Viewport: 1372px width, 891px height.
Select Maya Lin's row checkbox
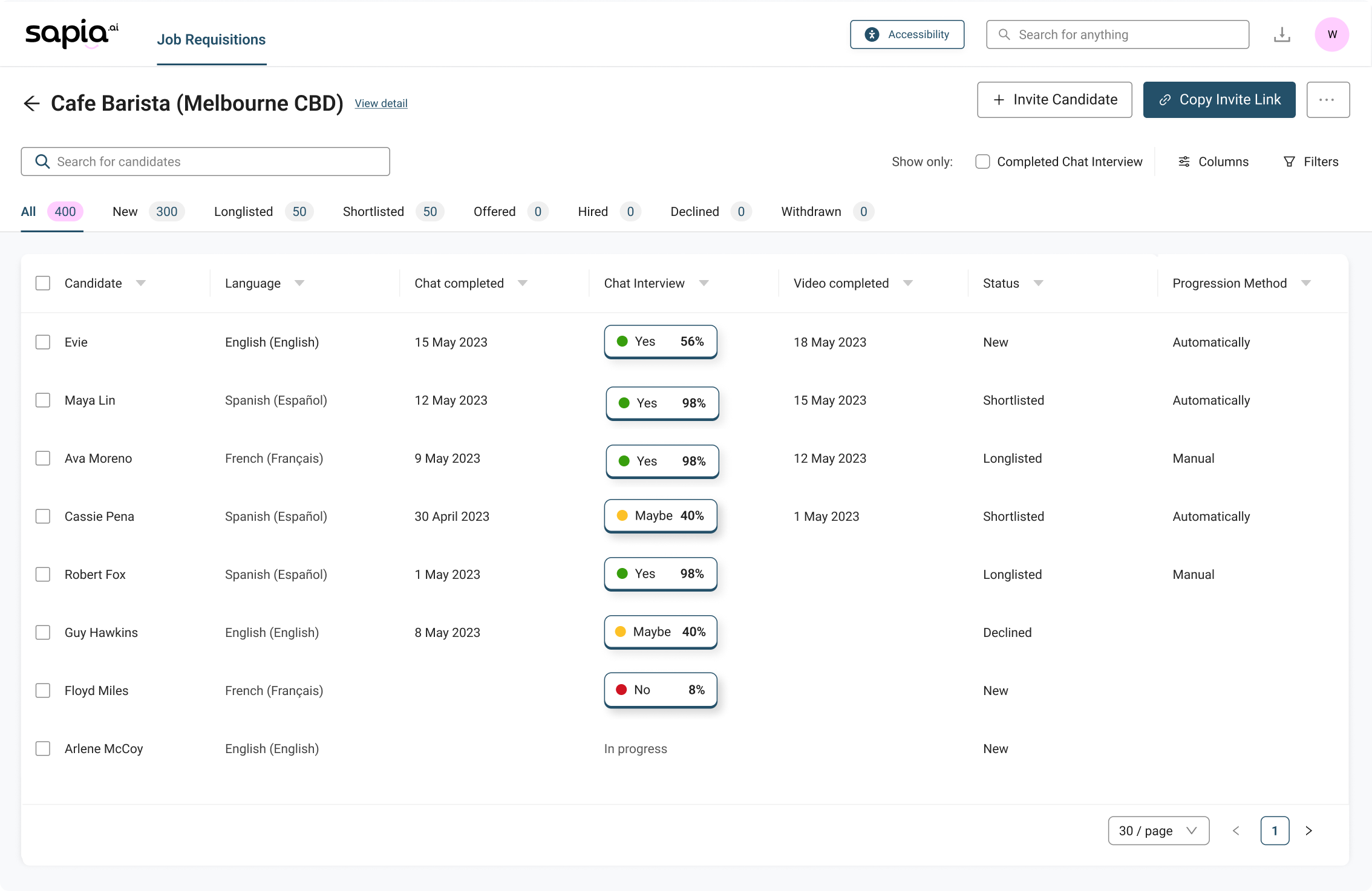[x=43, y=400]
